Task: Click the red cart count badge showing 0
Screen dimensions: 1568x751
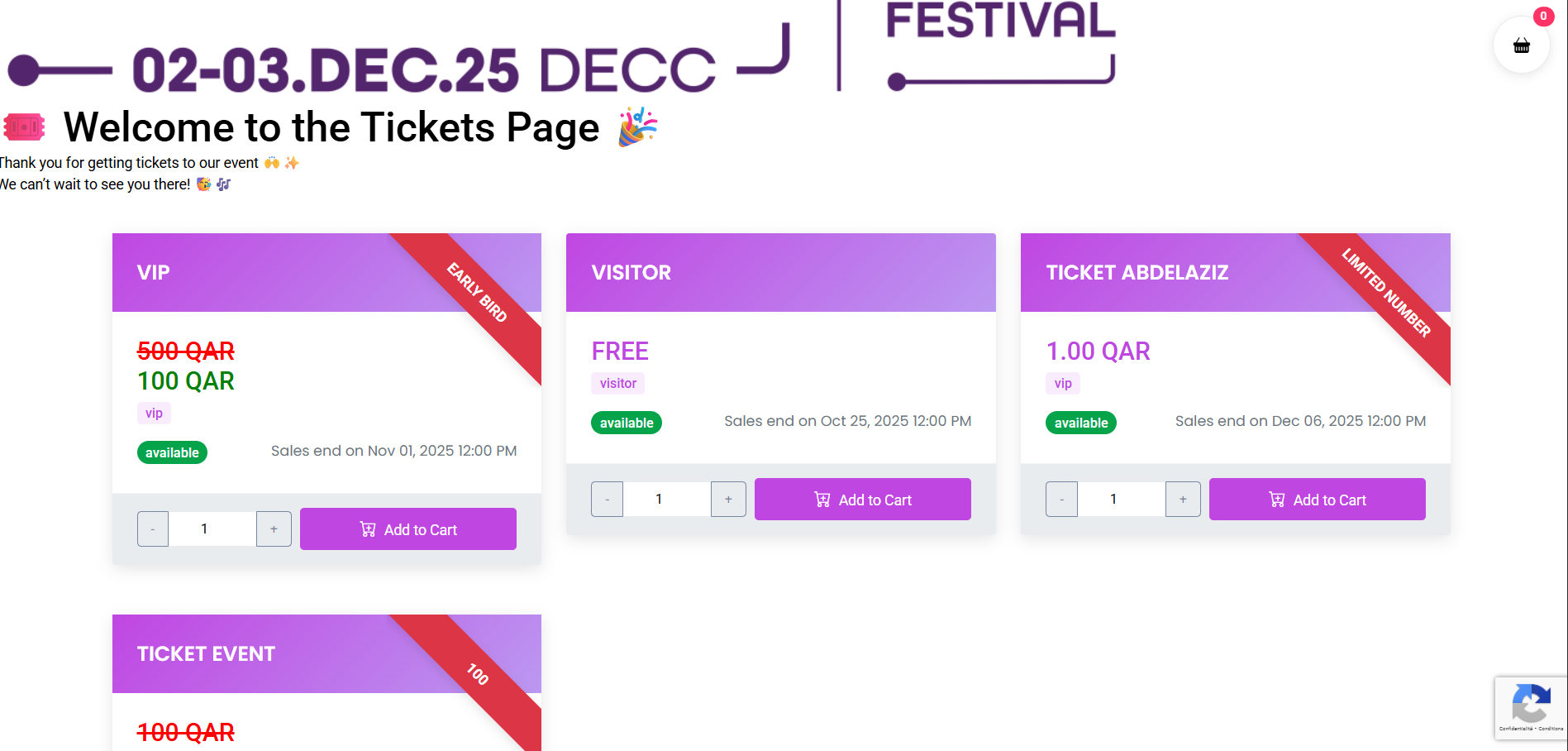Action: tap(1542, 16)
